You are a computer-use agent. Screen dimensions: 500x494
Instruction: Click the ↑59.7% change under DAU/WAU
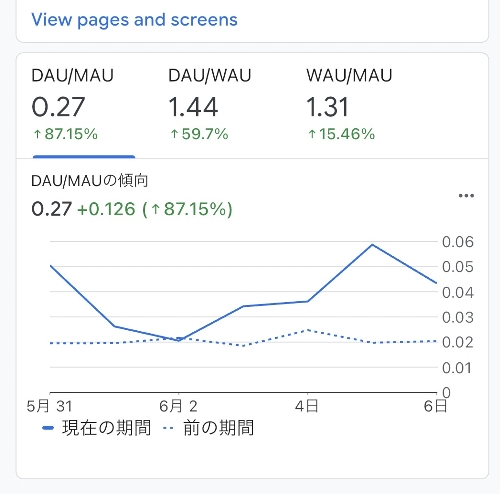coord(199,134)
